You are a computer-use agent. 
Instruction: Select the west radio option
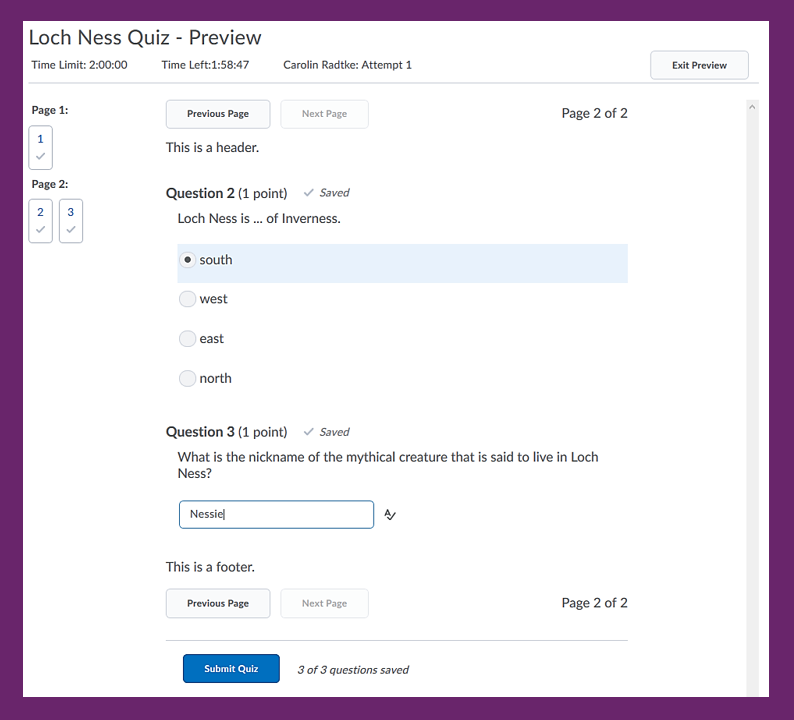tap(187, 299)
